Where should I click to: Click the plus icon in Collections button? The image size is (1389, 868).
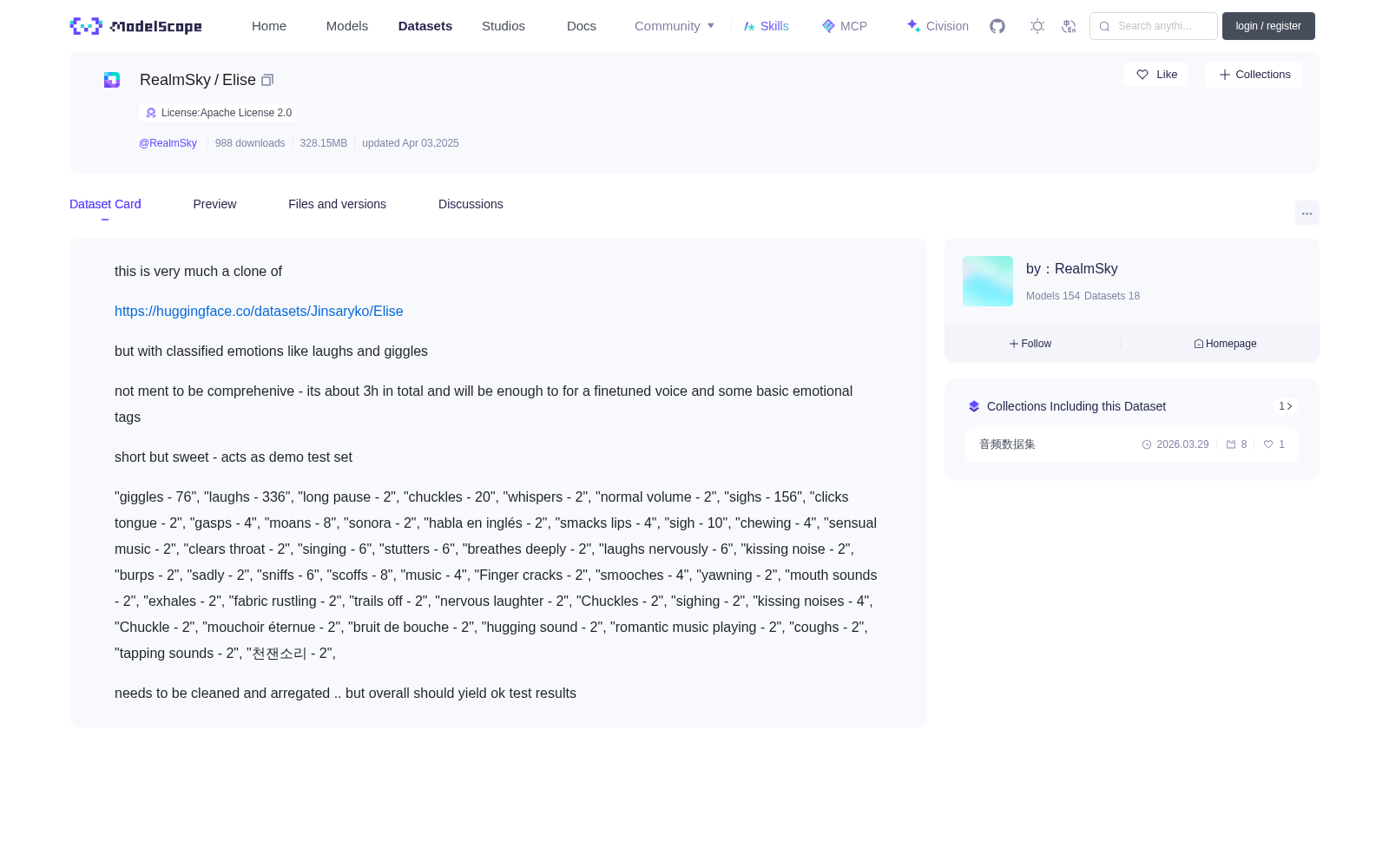pos(1225,75)
